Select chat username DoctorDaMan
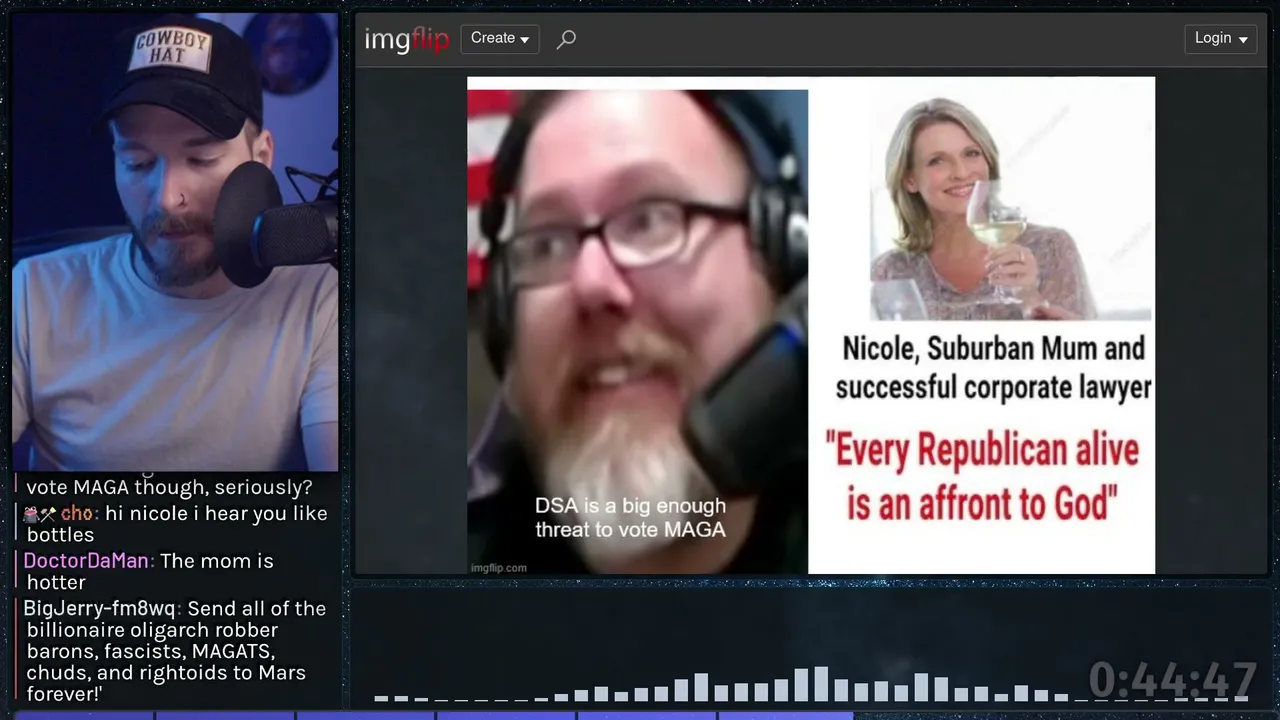 pyautogui.click(x=88, y=561)
